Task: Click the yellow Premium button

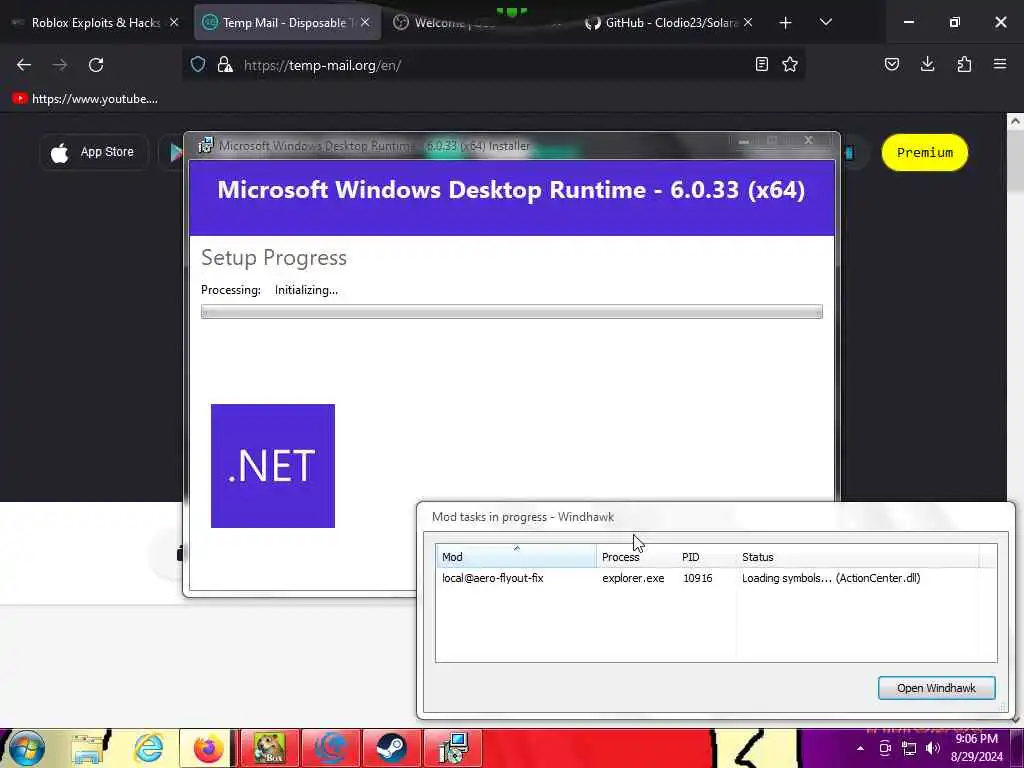Action: coord(925,153)
